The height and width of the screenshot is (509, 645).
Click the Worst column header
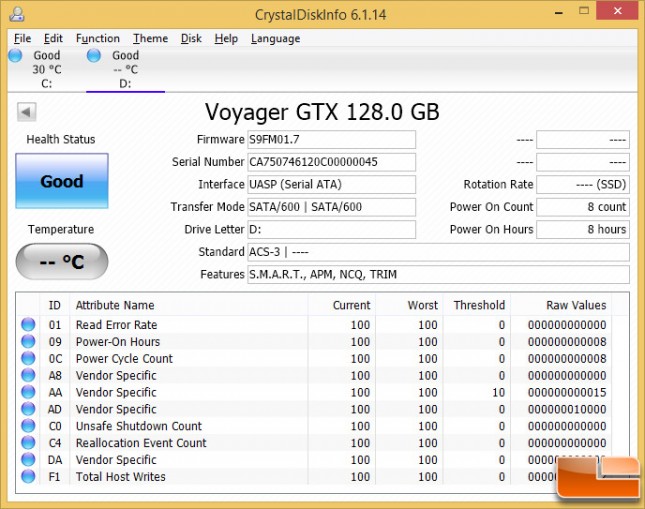[x=409, y=305]
